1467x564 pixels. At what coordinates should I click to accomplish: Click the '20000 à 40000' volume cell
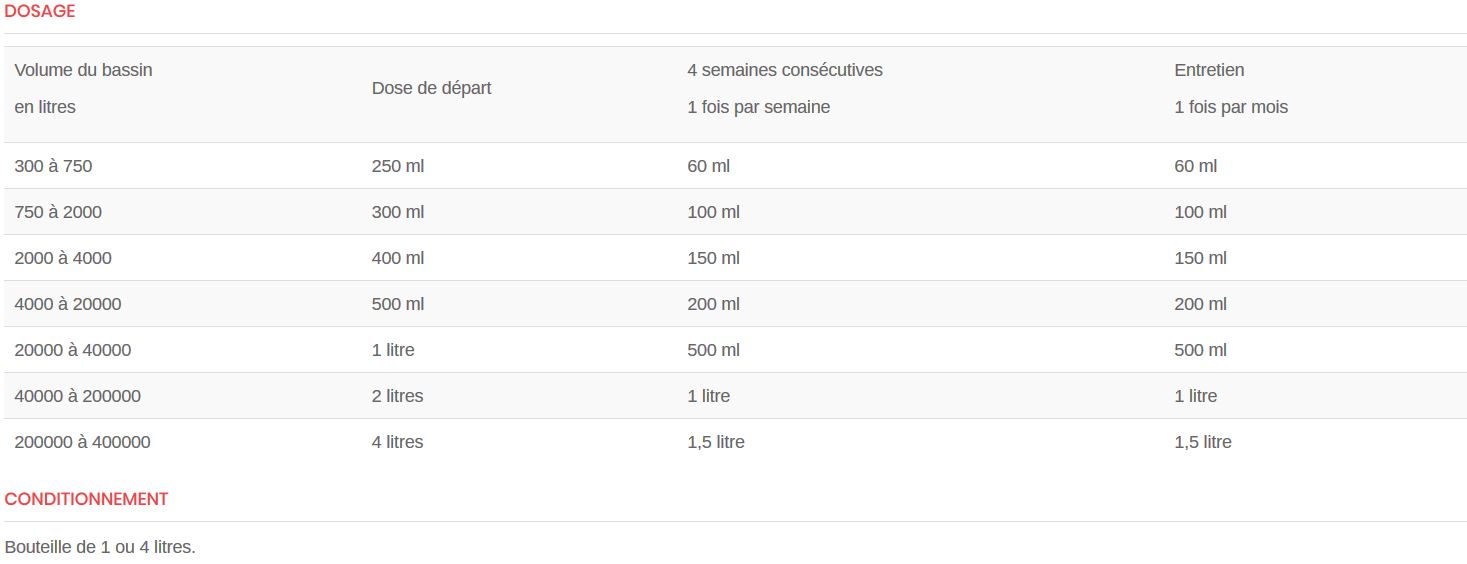coord(73,350)
